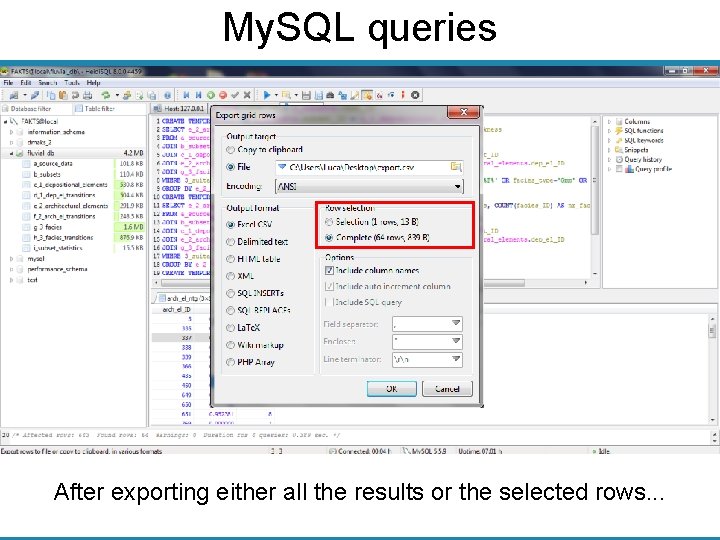Open the Help menu

(93, 83)
